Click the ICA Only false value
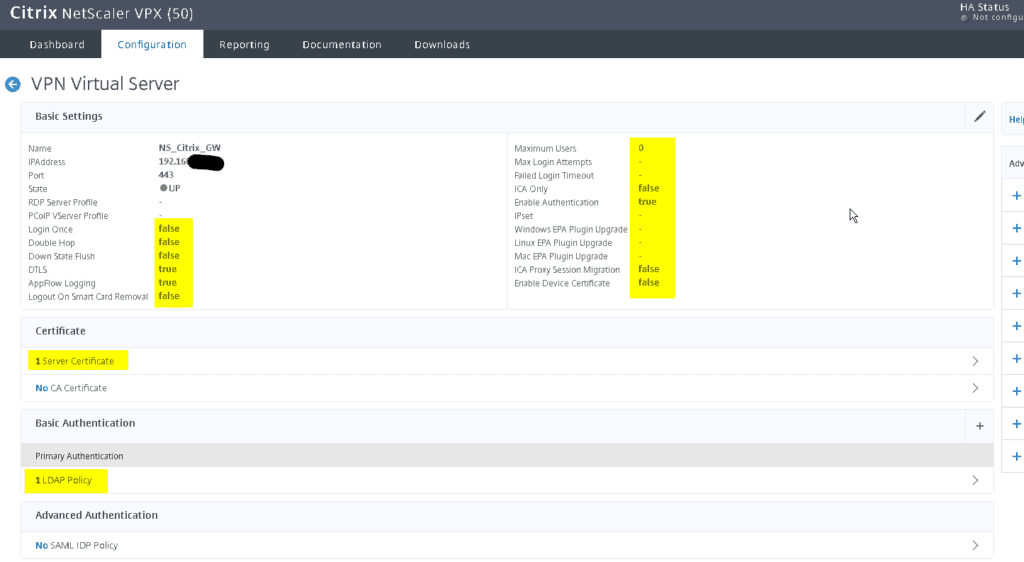Screen dimensions: 1024x562 click(x=648, y=188)
